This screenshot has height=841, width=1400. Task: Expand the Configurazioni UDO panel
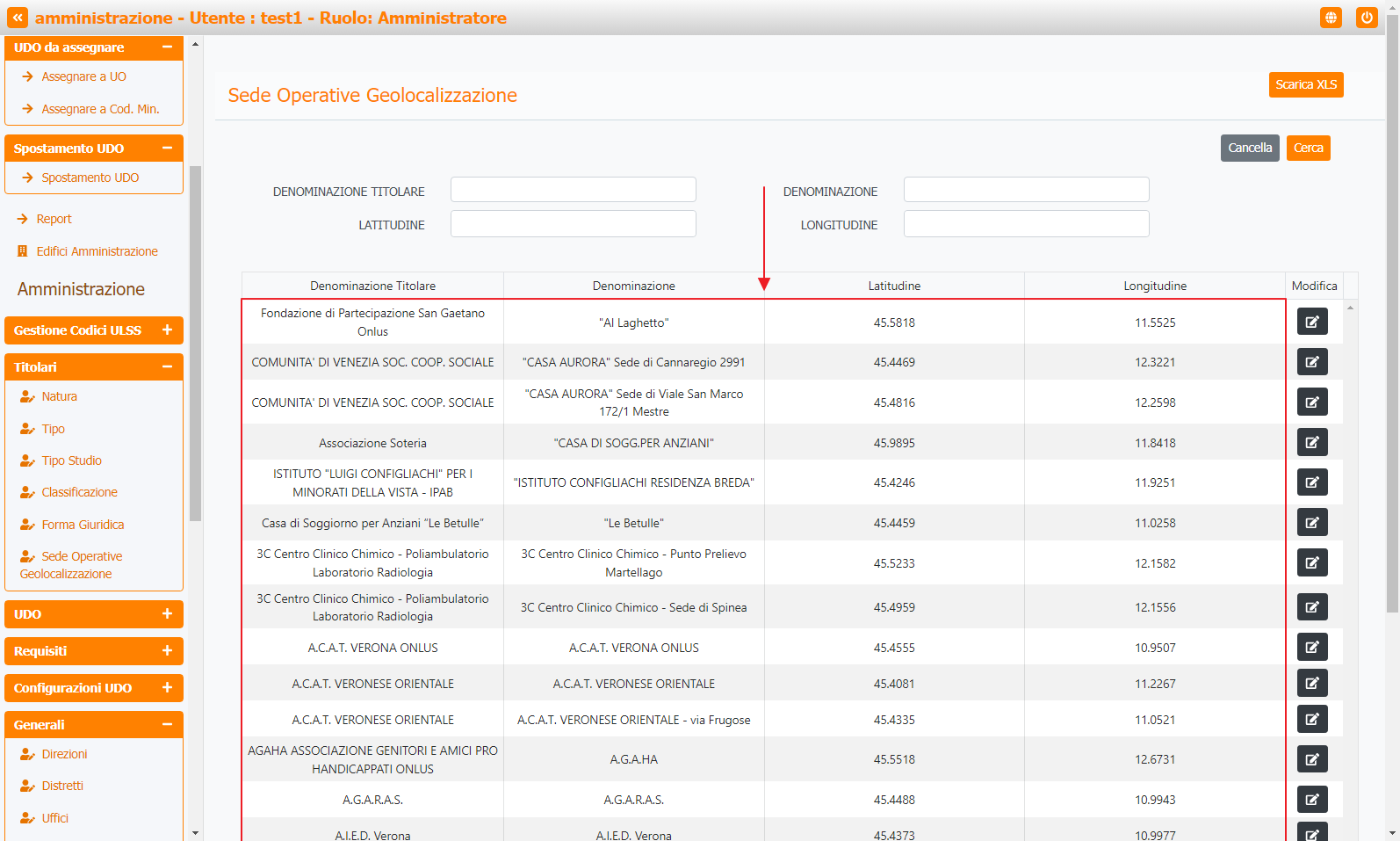[166, 688]
